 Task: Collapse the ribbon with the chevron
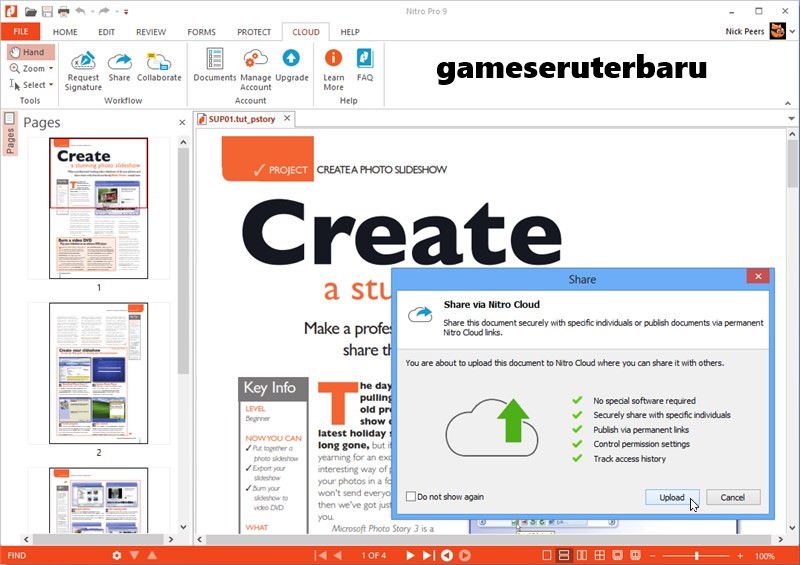[788, 103]
